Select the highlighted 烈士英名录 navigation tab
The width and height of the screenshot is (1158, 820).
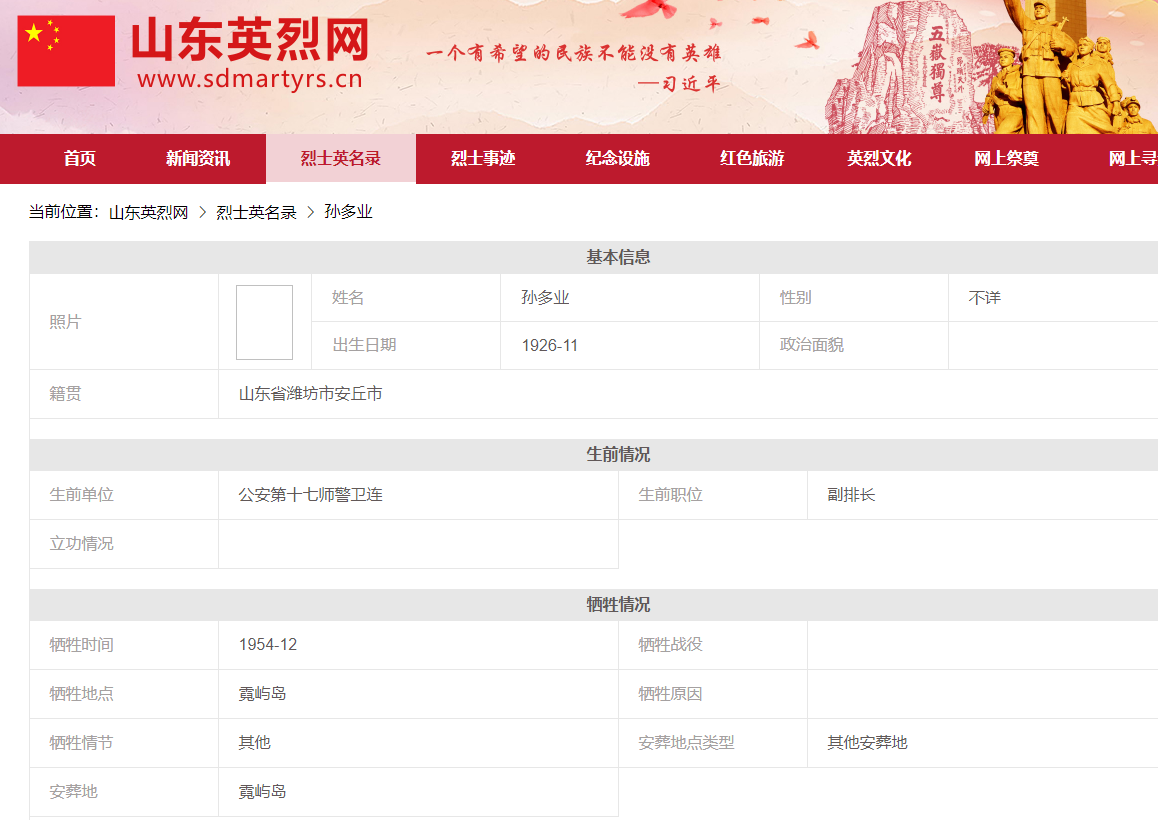(341, 159)
